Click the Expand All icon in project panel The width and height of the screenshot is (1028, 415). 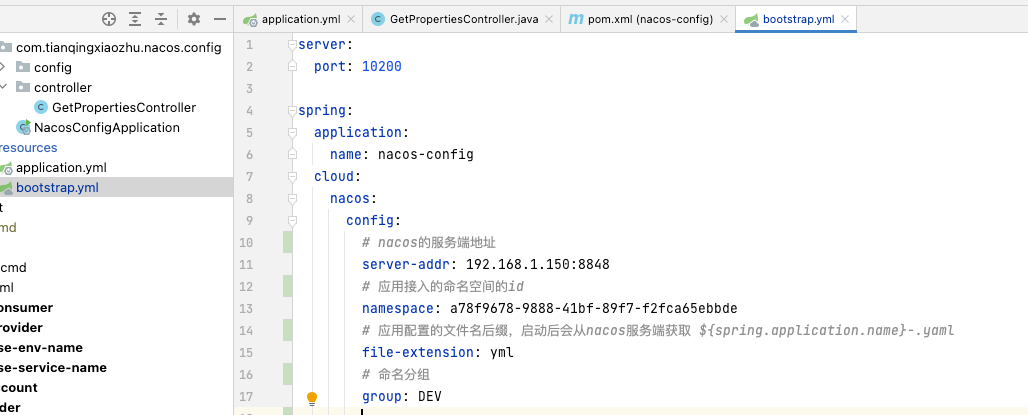136,19
